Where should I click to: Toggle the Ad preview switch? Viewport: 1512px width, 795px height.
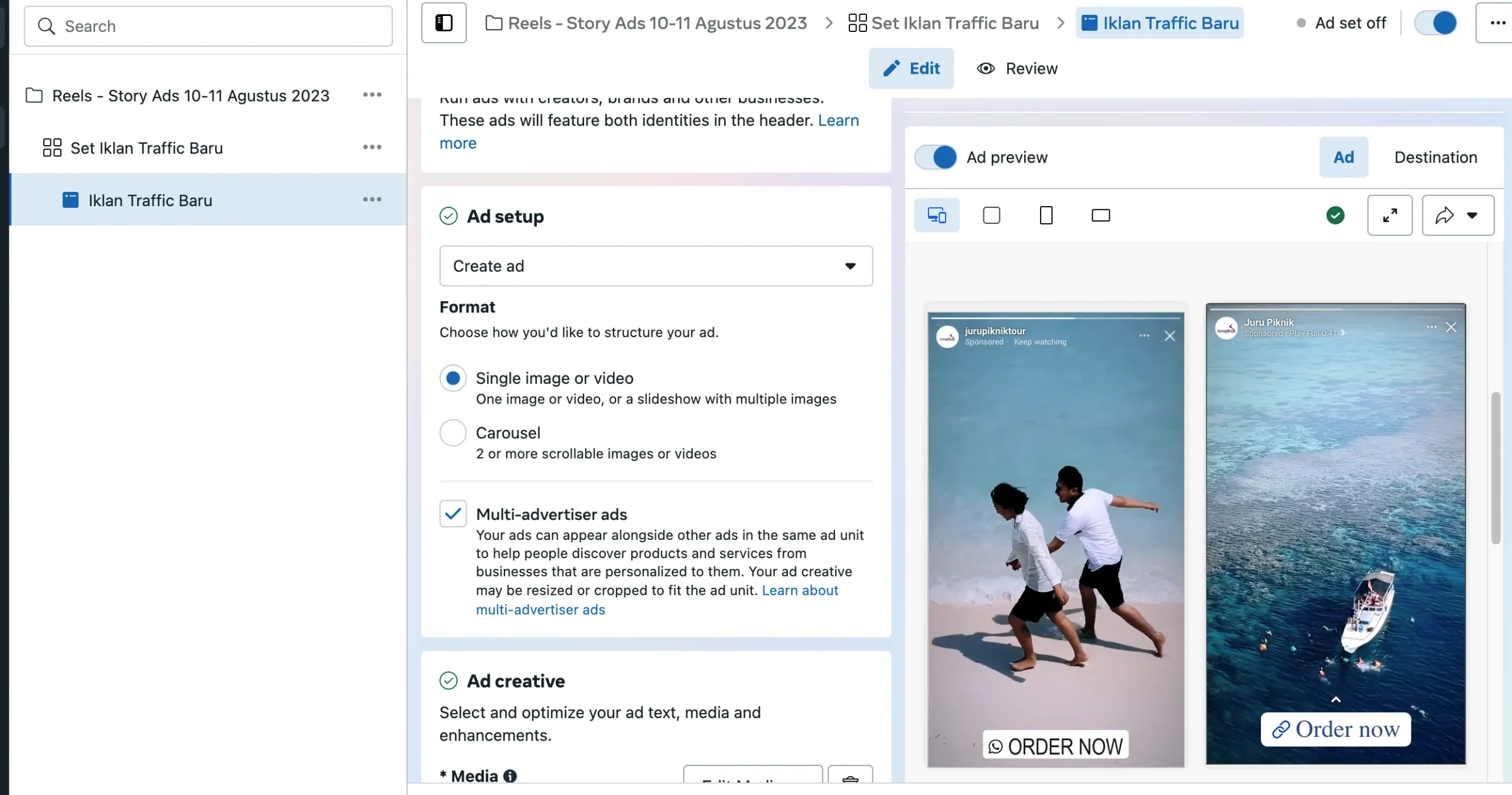[936, 157]
